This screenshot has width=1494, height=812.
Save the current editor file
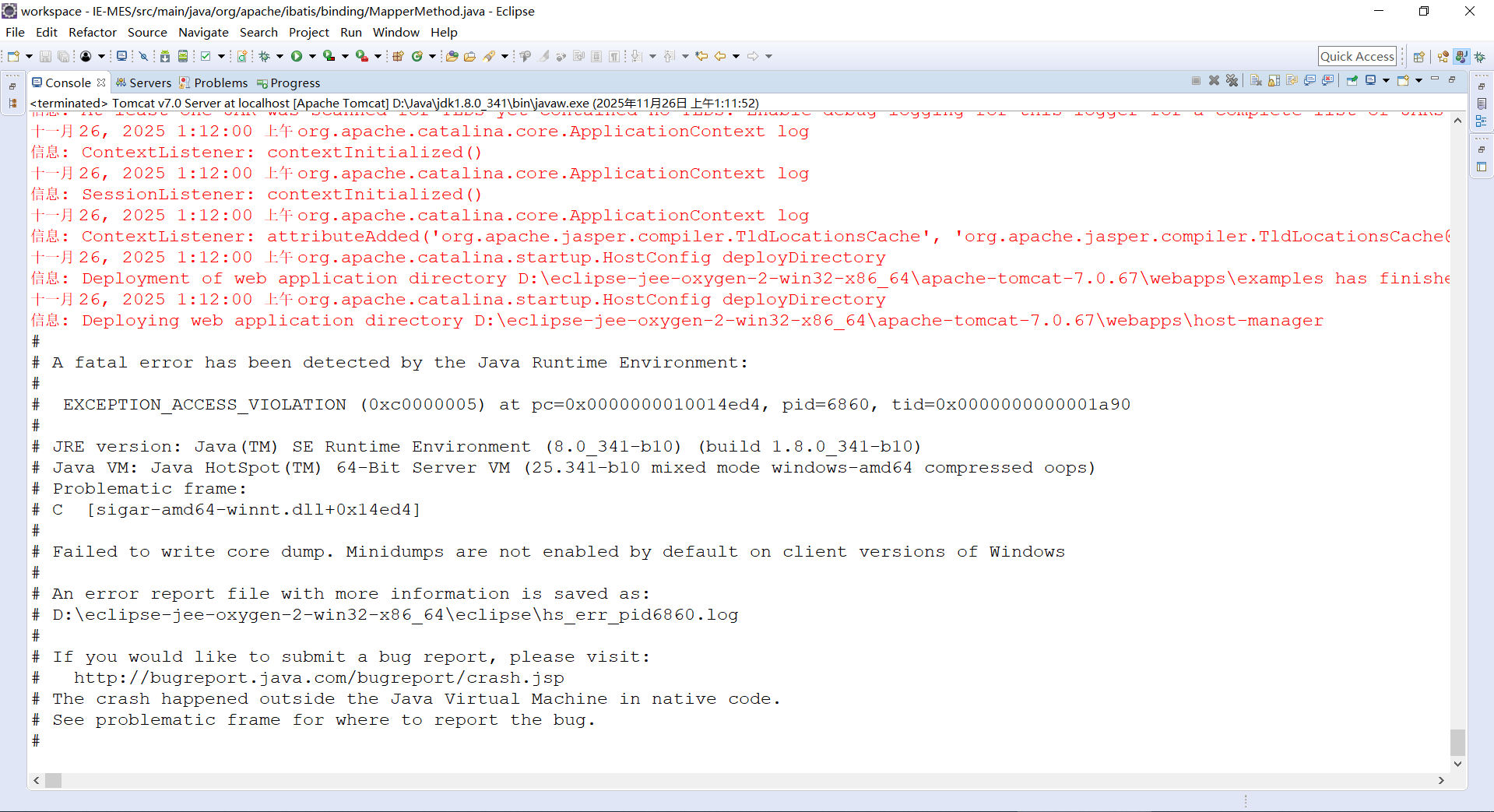pos(46,55)
